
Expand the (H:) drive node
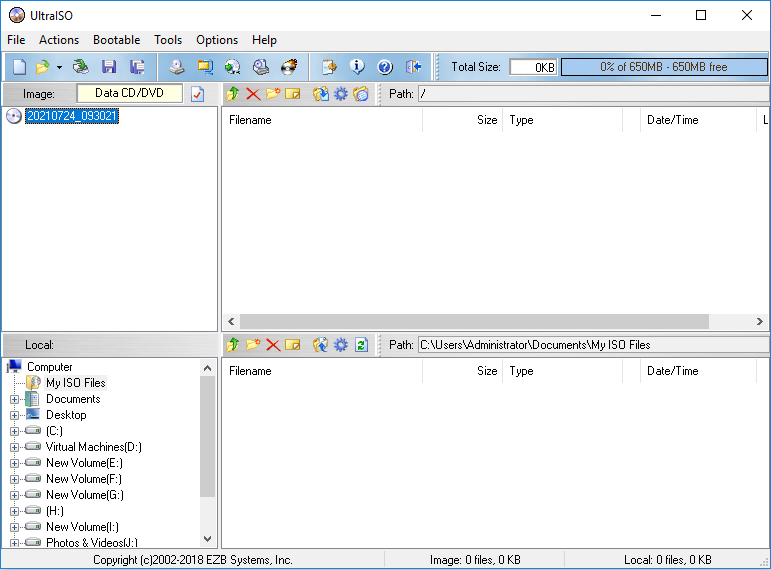[x=14, y=511]
